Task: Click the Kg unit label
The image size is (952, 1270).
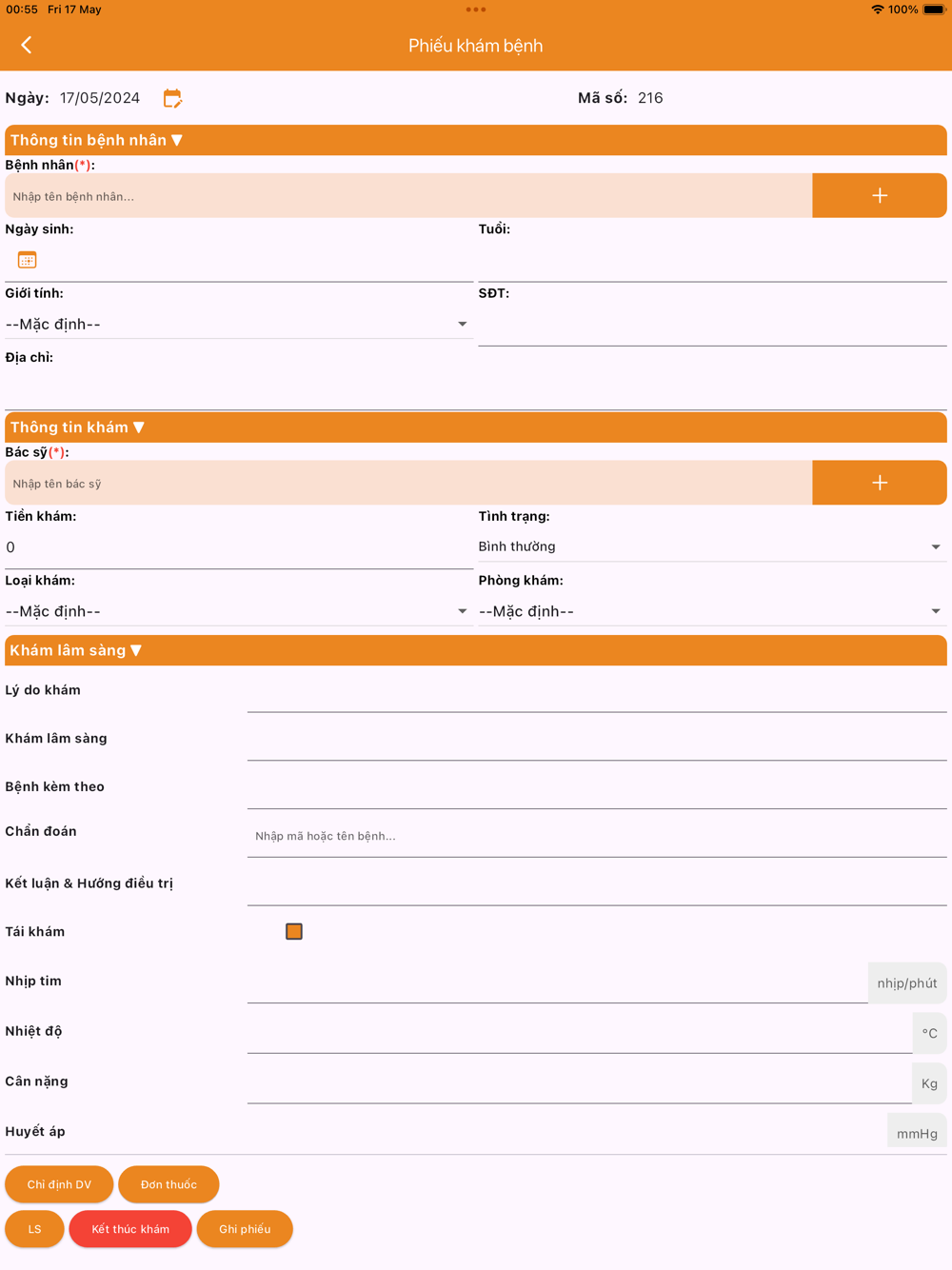Action: pyautogui.click(x=929, y=1083)
